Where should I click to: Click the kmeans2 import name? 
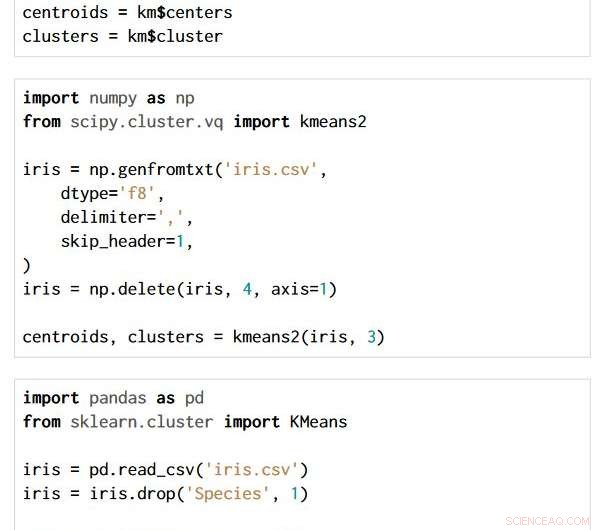click(333, 122)
